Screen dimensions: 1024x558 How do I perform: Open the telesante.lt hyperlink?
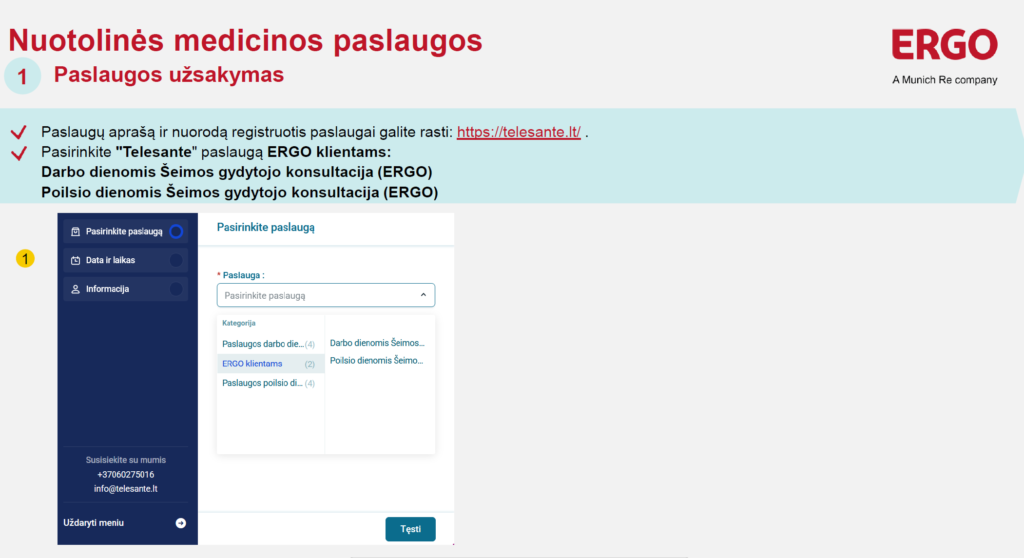518,133
